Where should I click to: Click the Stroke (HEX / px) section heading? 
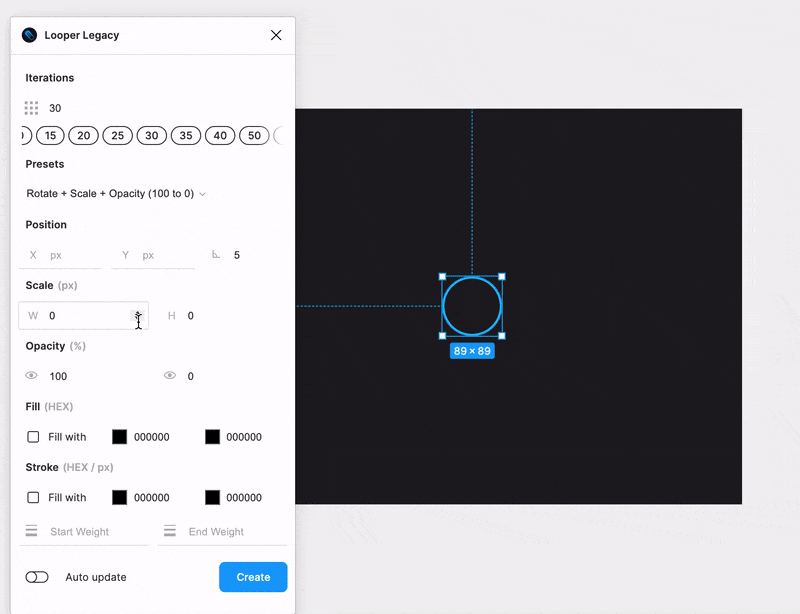pos(69,468)
